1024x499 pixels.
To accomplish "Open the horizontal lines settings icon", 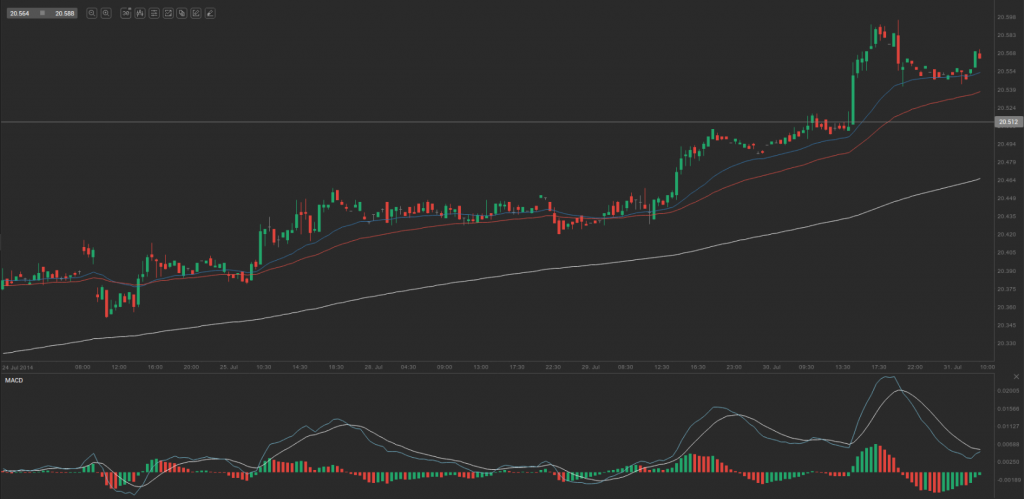I will coord(153,14).
